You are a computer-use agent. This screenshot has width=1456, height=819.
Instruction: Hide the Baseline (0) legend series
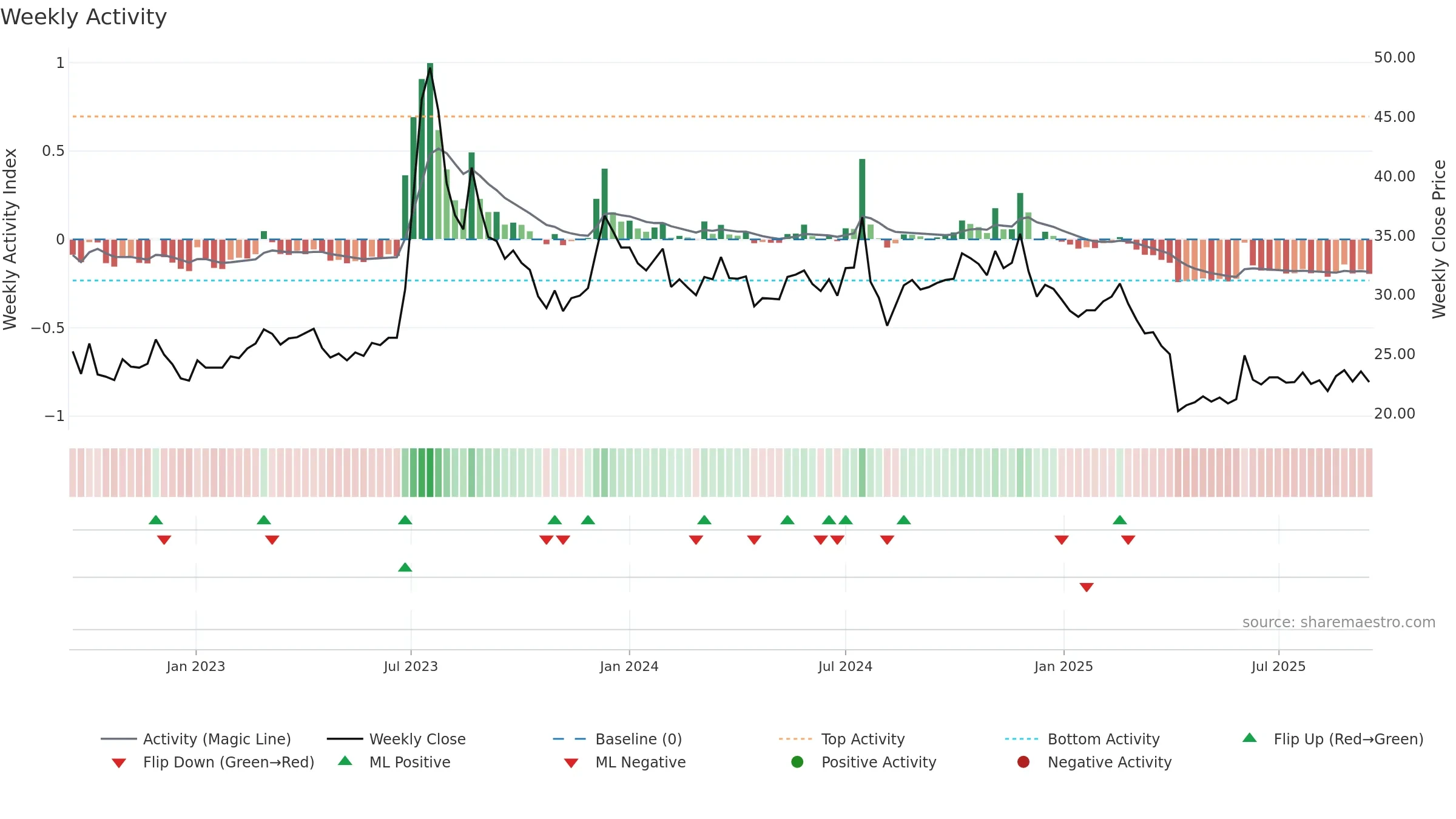(618, 739)
